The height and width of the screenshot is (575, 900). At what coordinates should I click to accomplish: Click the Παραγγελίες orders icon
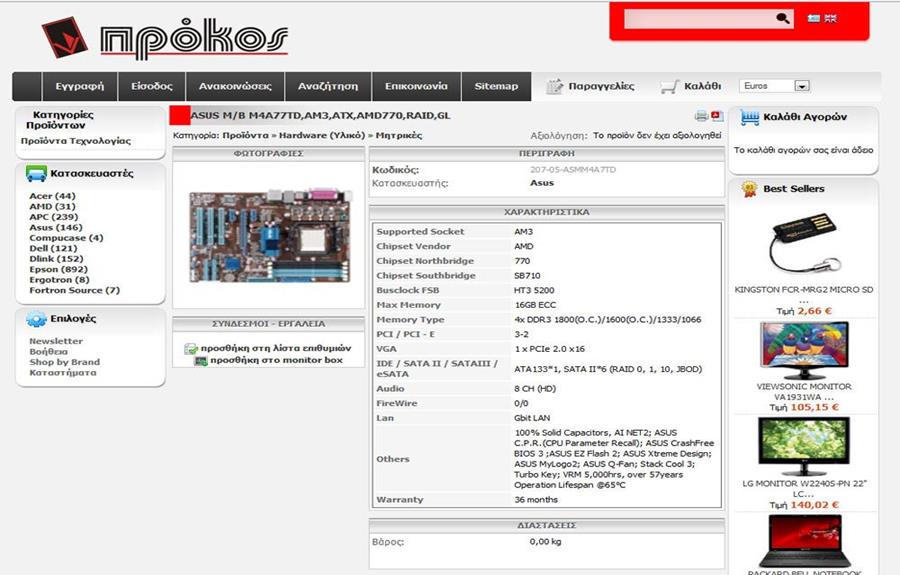[x=554, y=86]
